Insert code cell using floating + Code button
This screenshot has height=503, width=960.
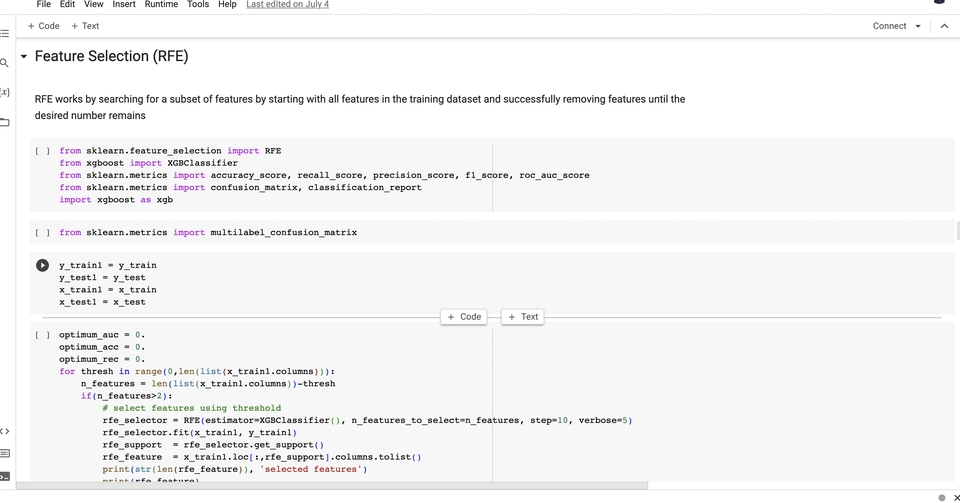pos(464,317)
